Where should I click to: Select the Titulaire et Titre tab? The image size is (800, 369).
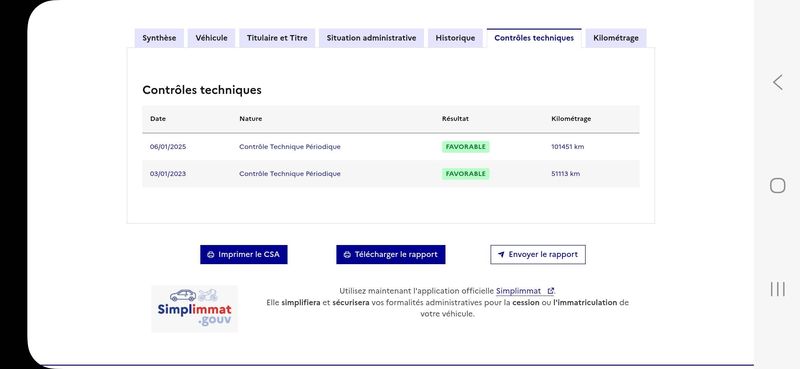pos(277,38)
